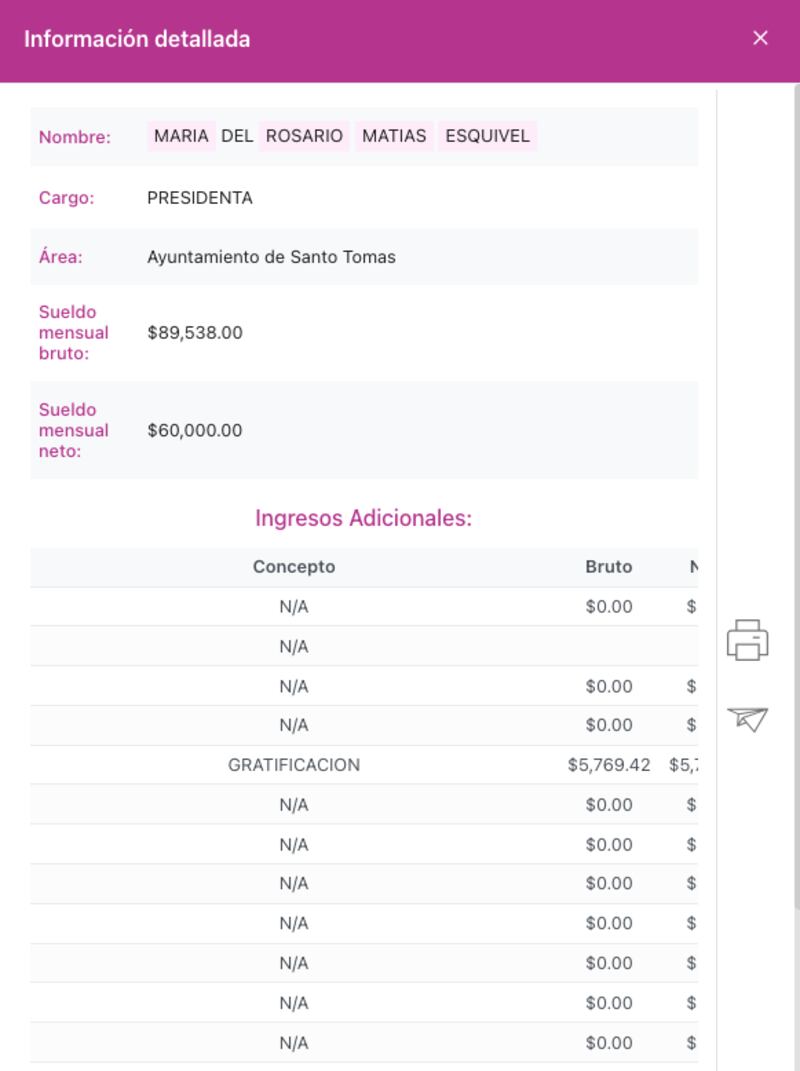Select the Ayuntamiento de Santo Tomas text

tap(271, 257)
